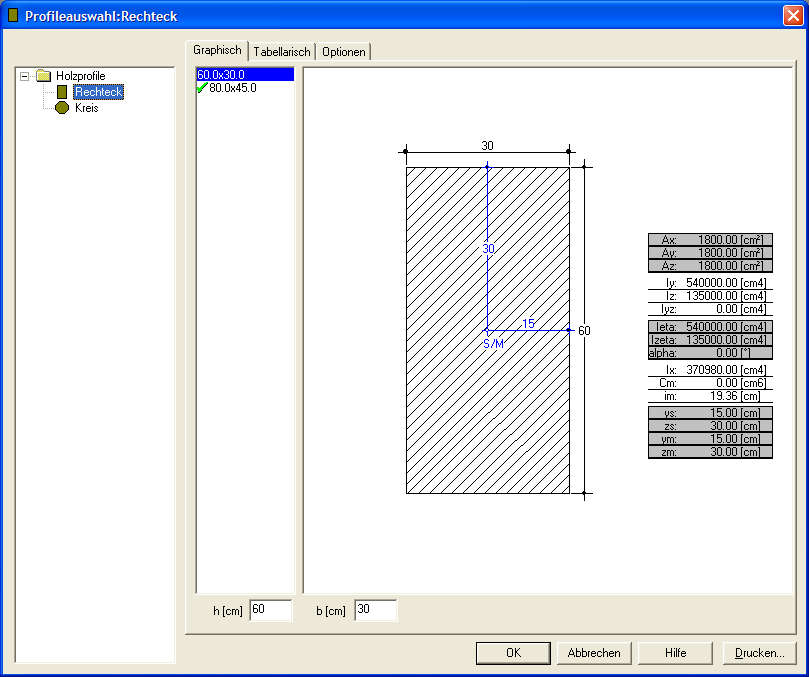
Task: Click the Rechteck rectangle profile icon
Action: (x=62, y=92)
